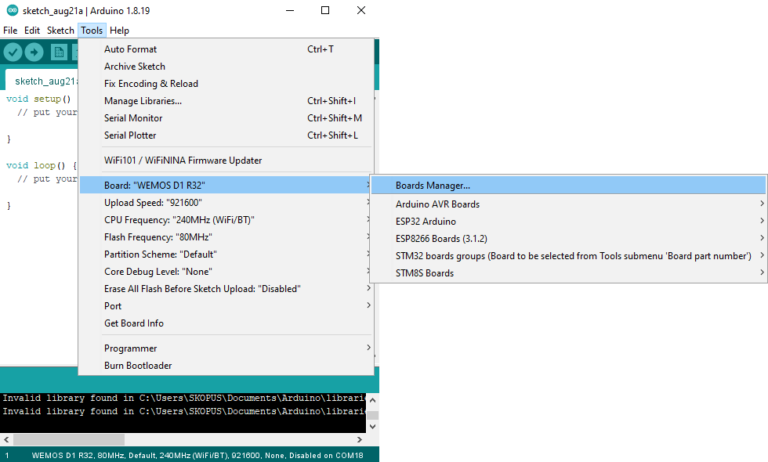Click the New sketch toolbar icon

pos(59,53)
